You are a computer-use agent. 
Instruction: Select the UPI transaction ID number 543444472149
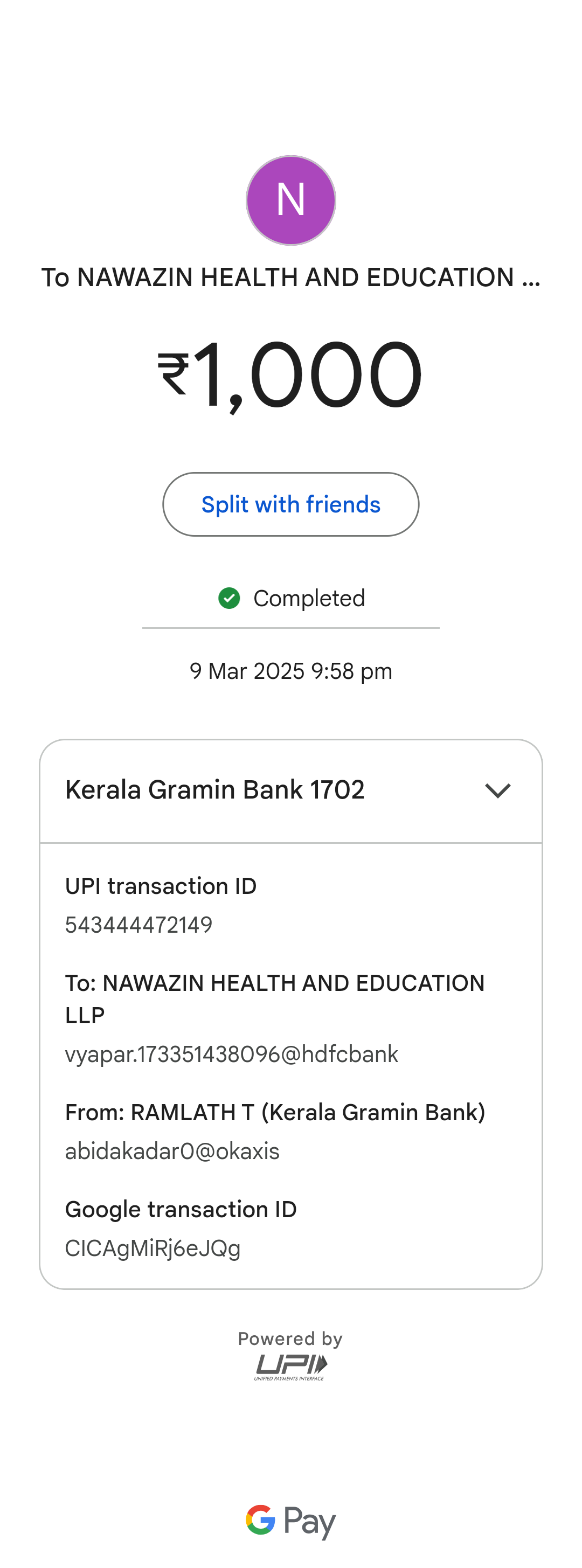[x=139, y=925]
